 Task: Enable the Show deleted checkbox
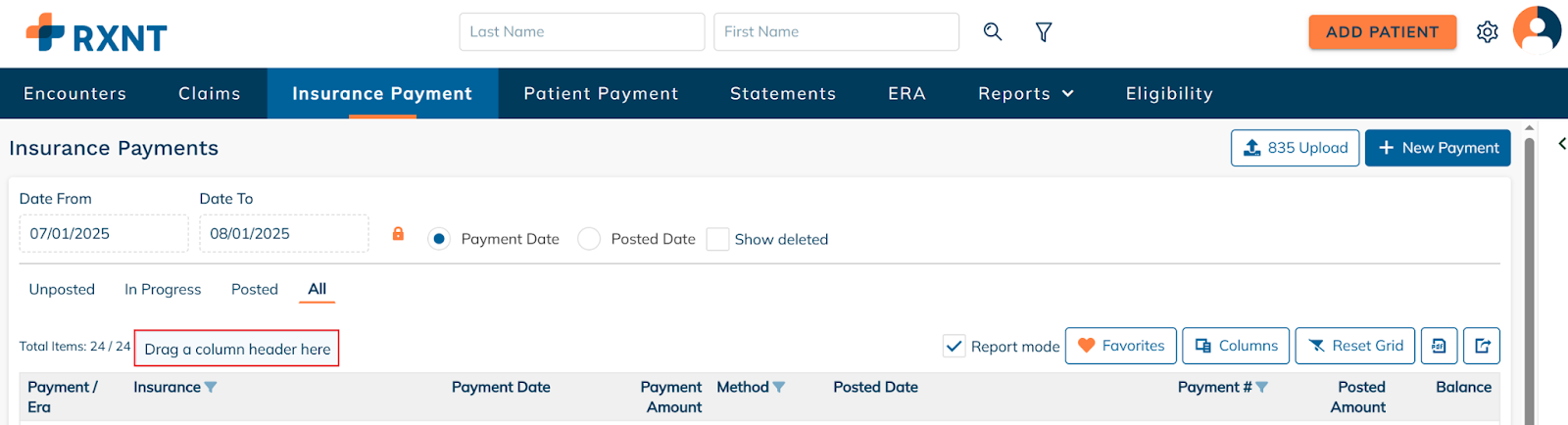(x=718, y=239)
